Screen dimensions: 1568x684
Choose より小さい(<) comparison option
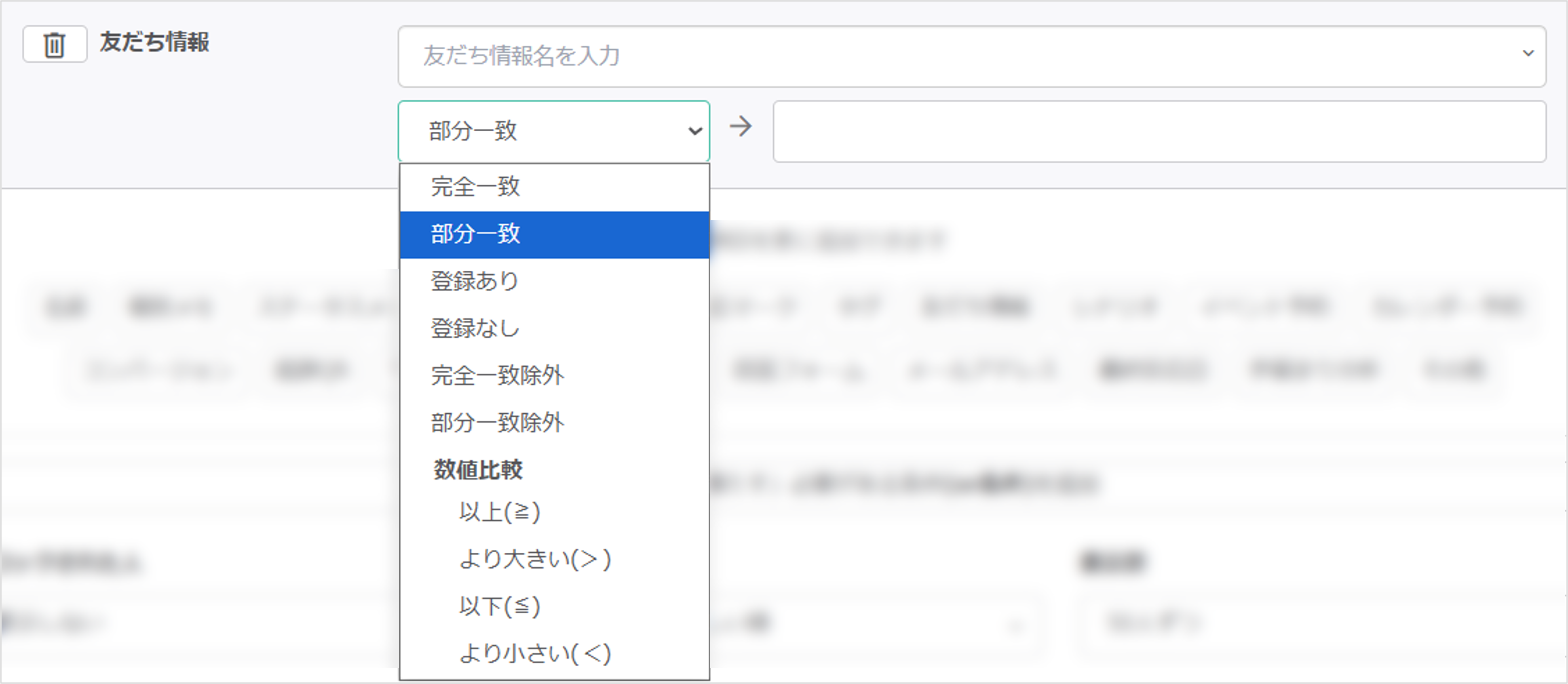coord(535,654)
